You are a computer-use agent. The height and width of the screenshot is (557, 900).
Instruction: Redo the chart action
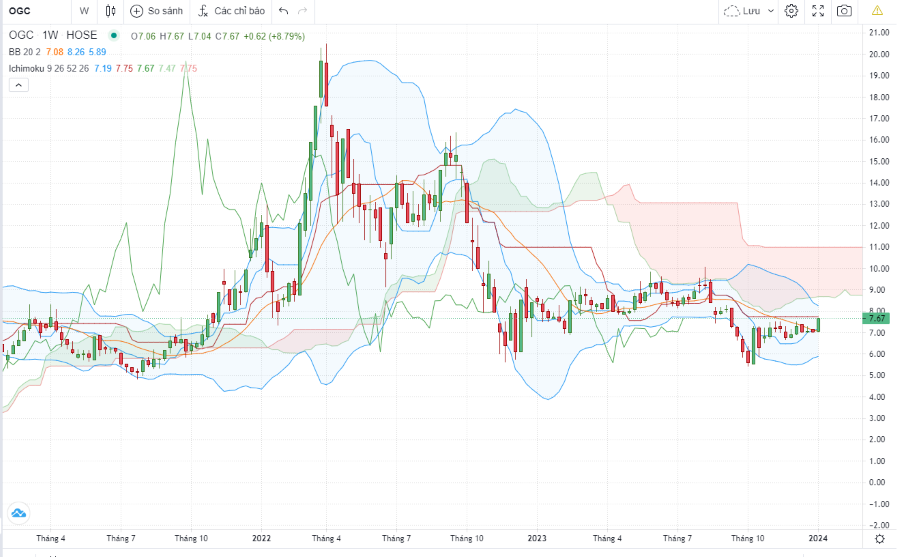click(303, 11)
